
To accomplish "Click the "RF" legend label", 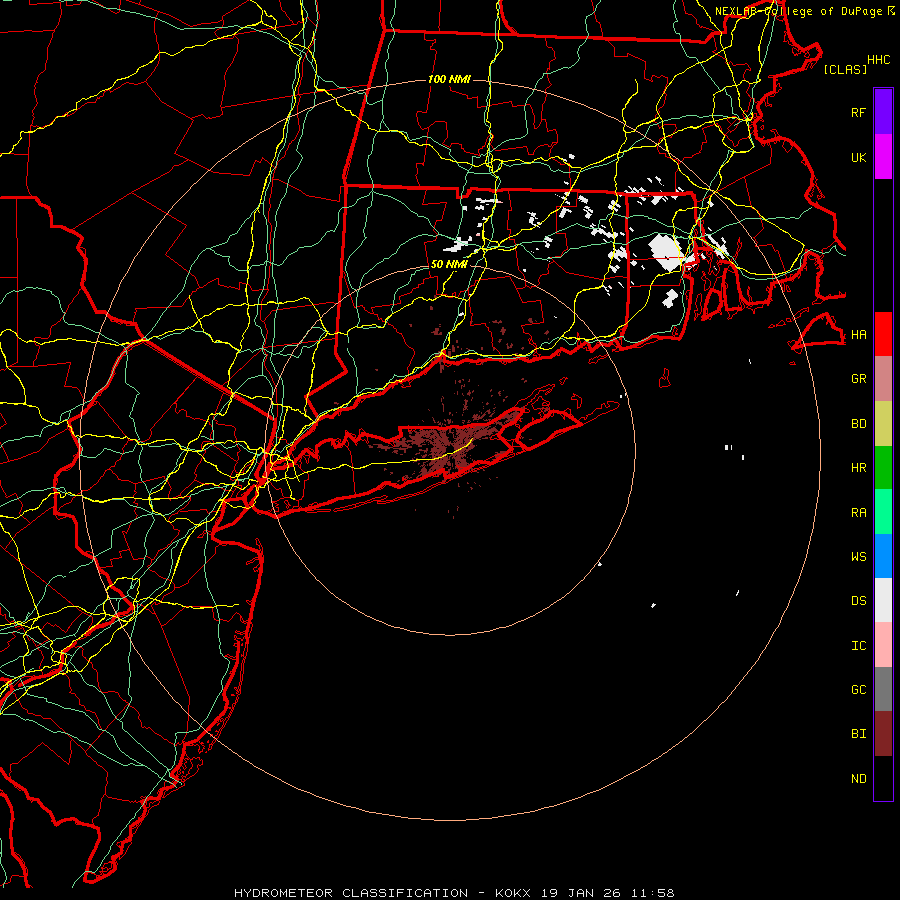I will (858, 112).
